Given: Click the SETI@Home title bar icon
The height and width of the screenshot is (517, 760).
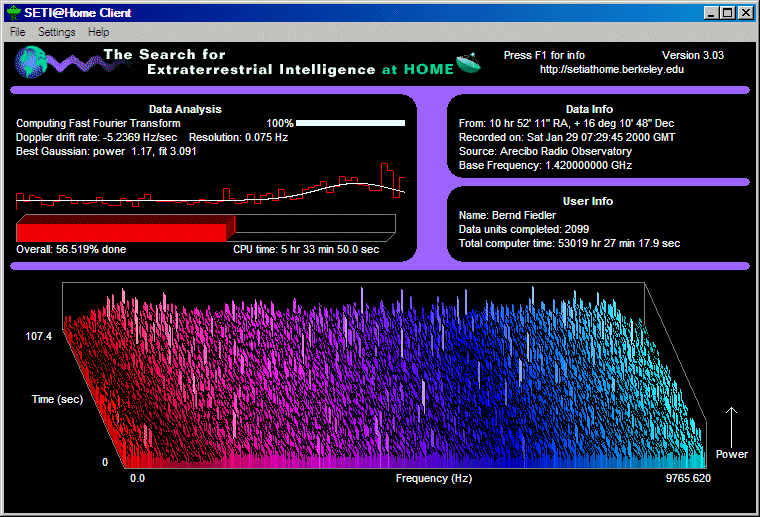Looking at the screenshot, I should coord(14,13).
